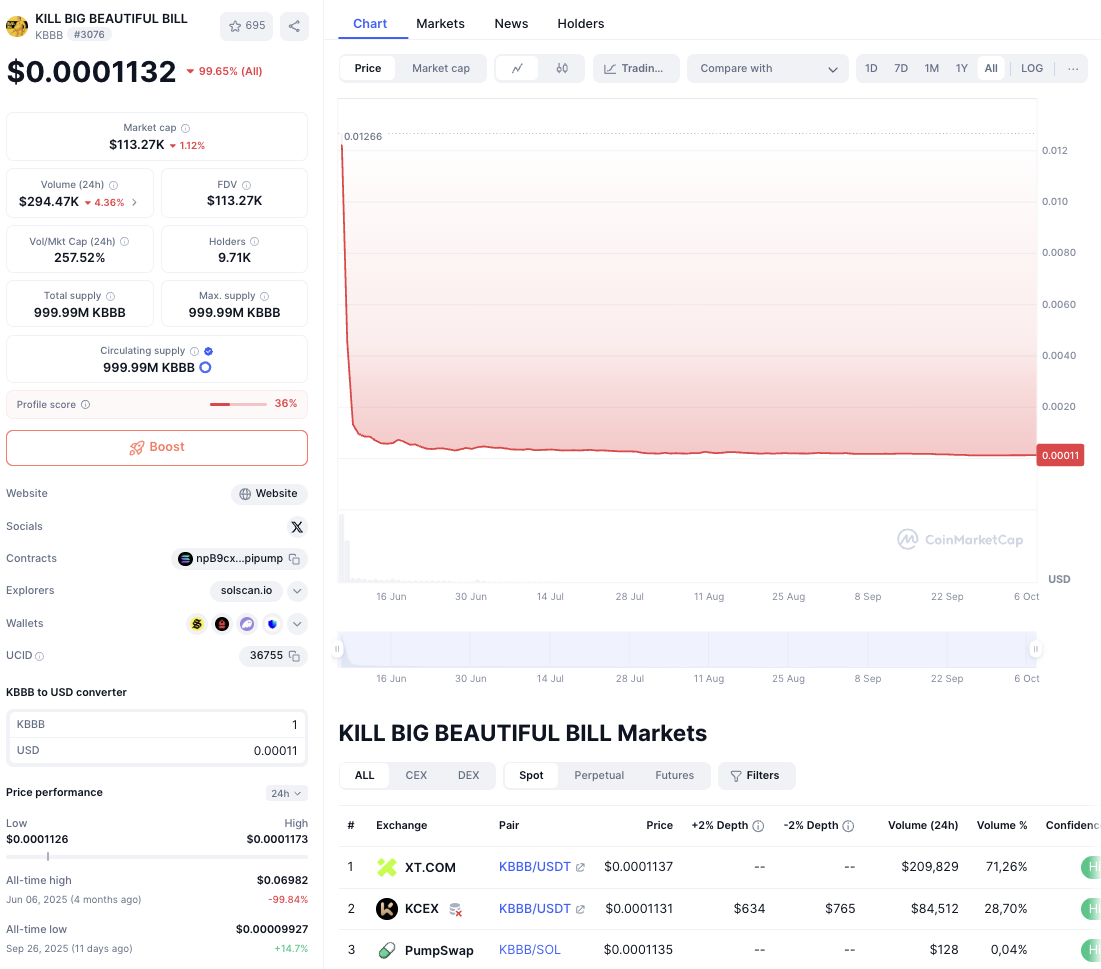Viewport: 1101px width, 969px height.
Task: Open Market cap info tooltip icon
Action: [185, 128]
